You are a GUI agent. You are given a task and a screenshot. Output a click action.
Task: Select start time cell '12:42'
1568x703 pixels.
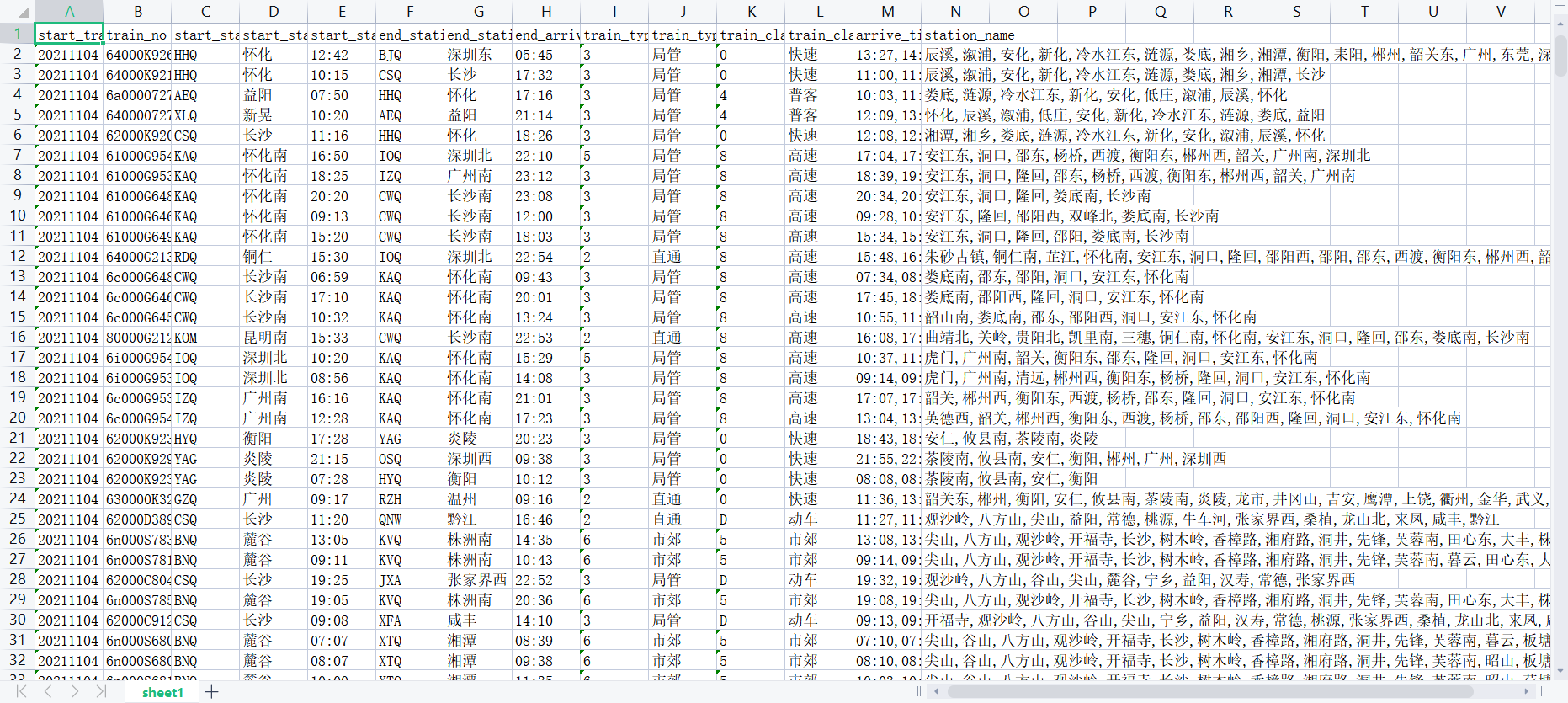coord(342,55)
